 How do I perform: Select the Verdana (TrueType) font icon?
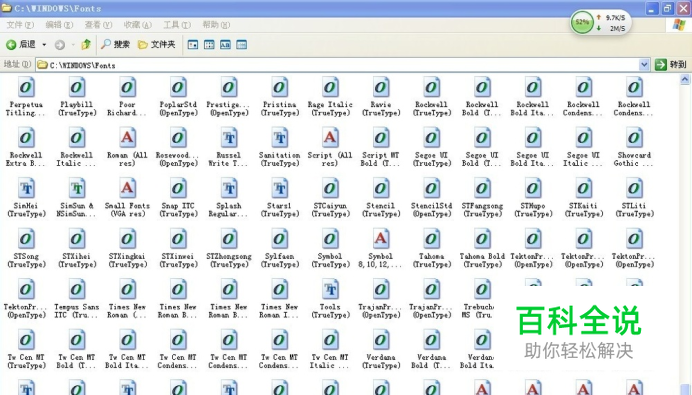click(381, 340)
